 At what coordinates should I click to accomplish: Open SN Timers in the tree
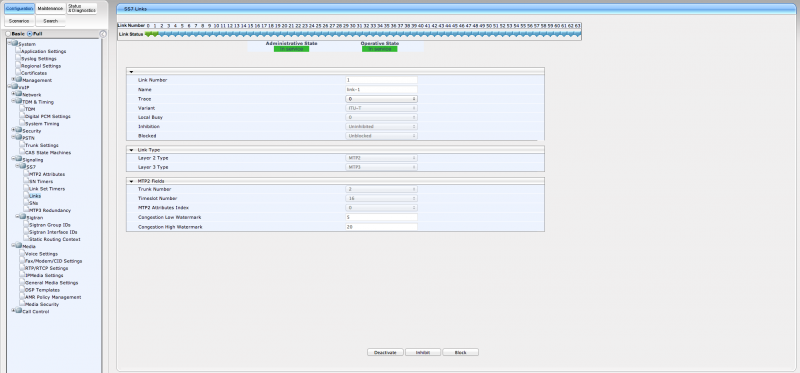(x=41, y=181)
